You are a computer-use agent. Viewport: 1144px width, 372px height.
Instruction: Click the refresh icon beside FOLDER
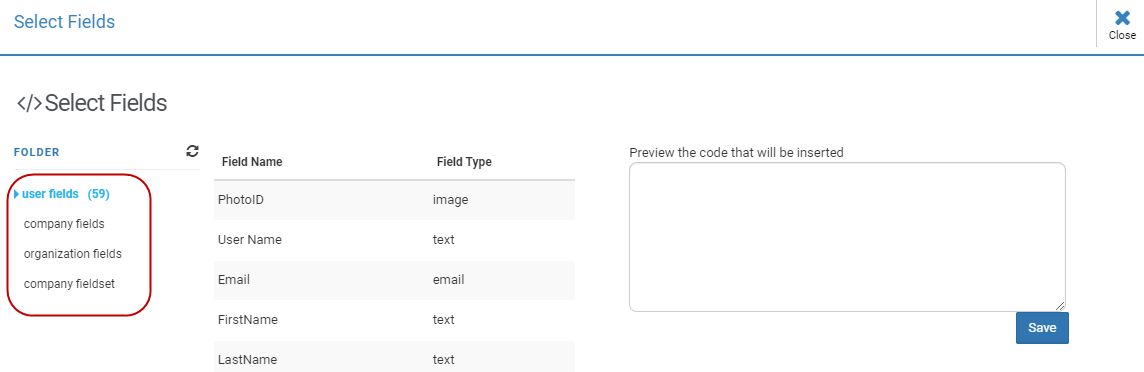pyautogui.click(x=192, y=151)
